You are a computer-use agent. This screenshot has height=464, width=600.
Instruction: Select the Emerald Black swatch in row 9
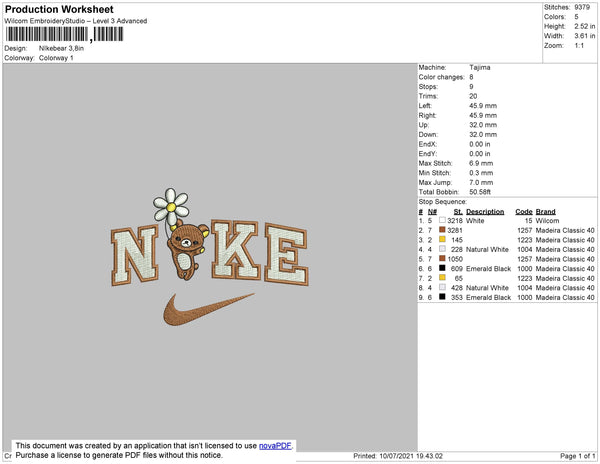pyautogui.click(x=442, y=296)
